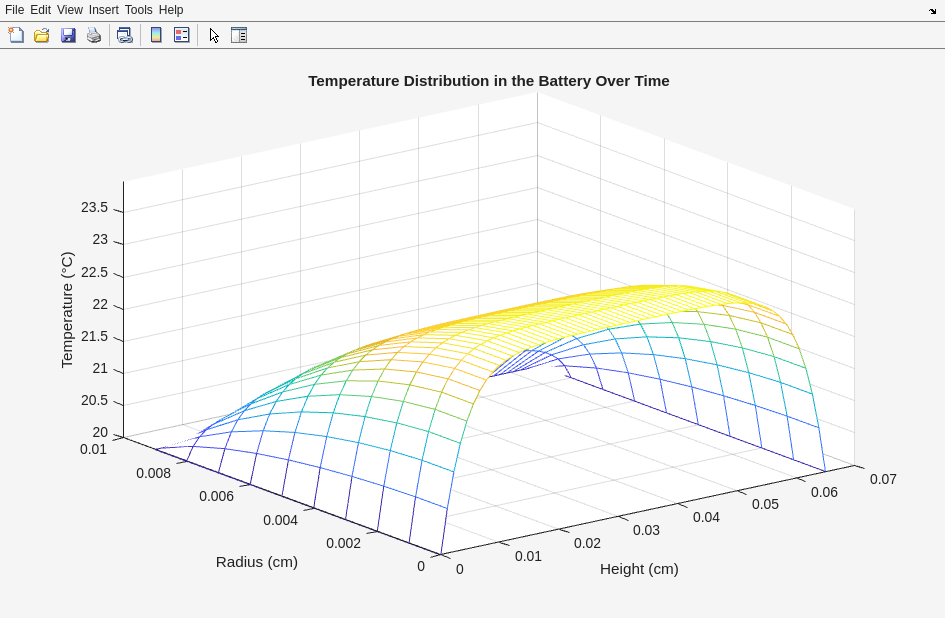Screen dimensions: 945x618
Task: Click the Link Plot toolbar icon
Action: point(124,35)
